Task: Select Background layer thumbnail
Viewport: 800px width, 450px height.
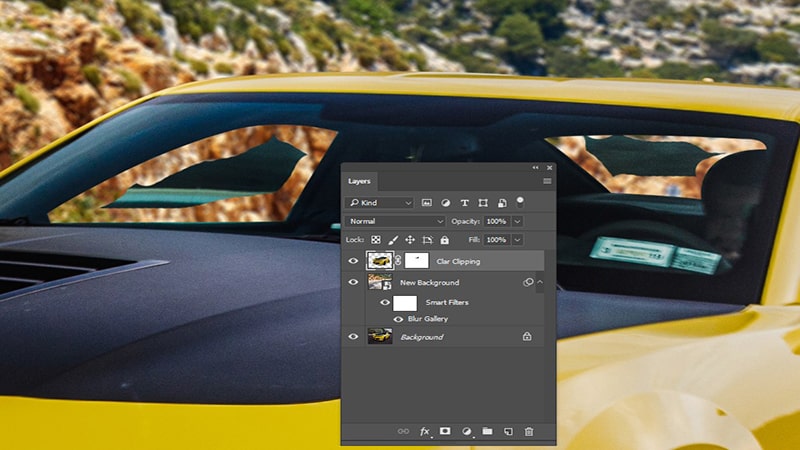Action: [x=380, y=336]
